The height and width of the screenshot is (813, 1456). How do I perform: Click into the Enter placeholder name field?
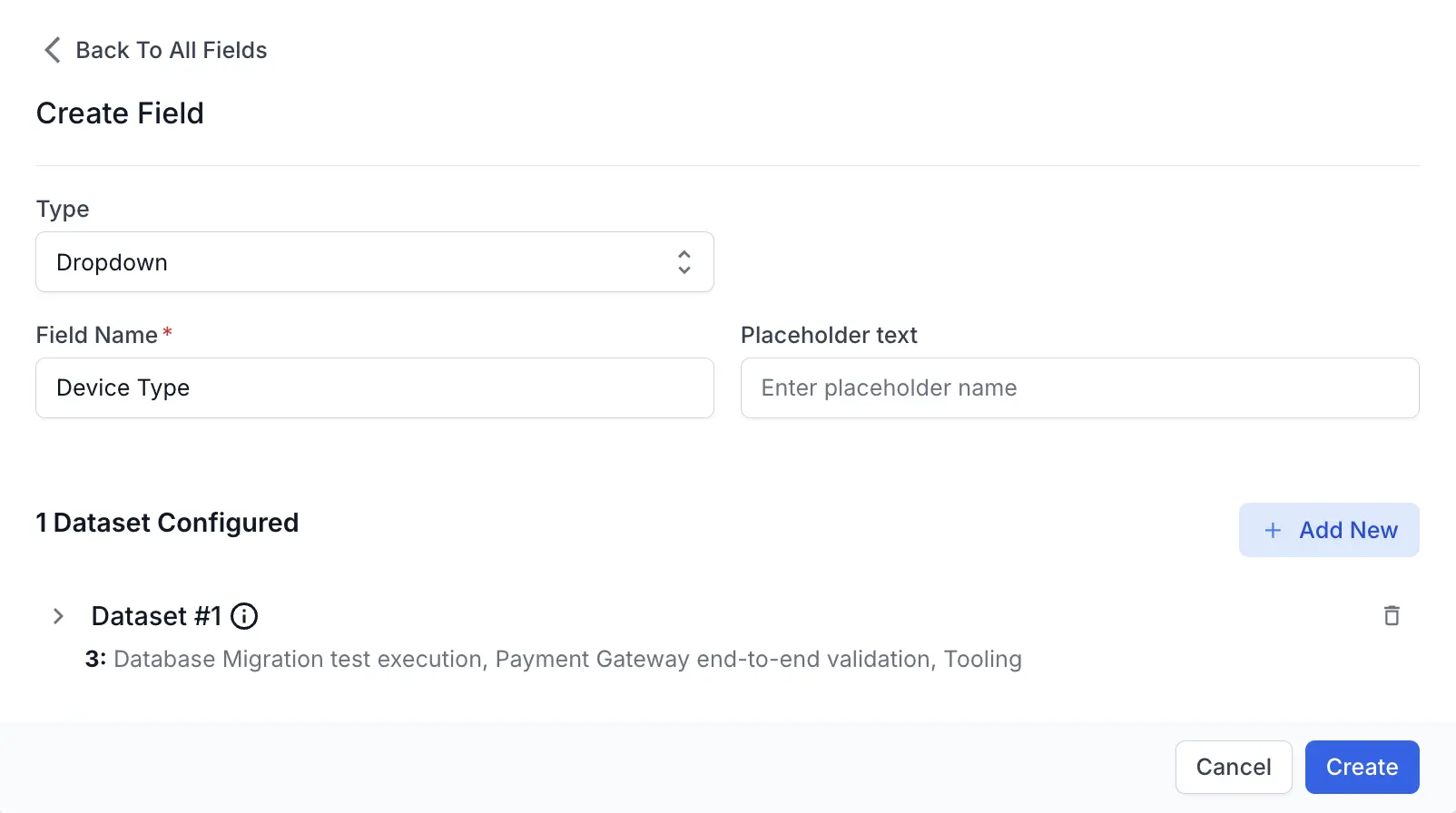pos(1079,388)
